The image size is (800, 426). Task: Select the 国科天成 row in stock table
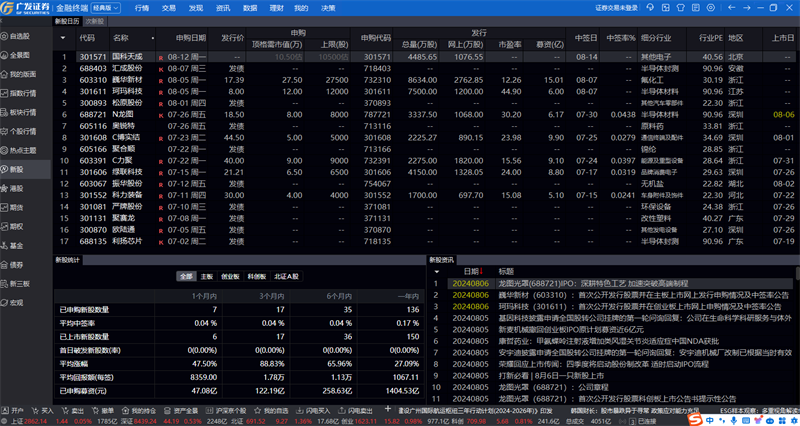tap(426, 57)
